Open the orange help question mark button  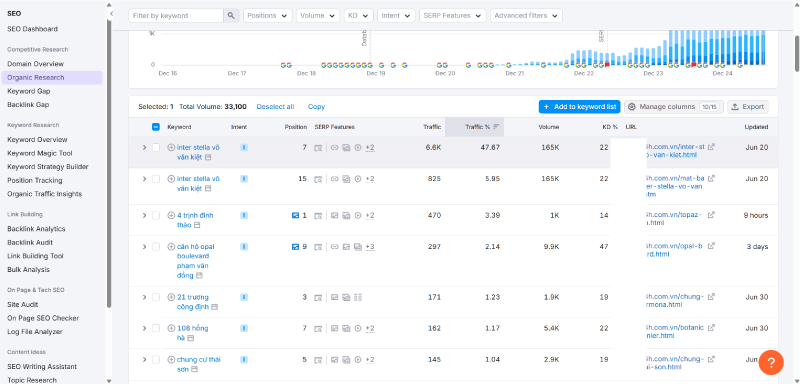771,363
